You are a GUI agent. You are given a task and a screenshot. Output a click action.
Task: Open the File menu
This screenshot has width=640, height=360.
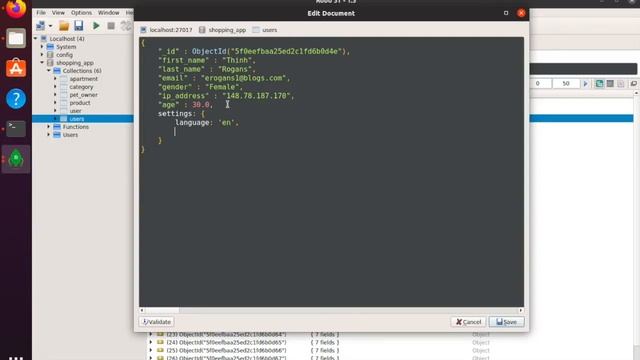[41, 13]
